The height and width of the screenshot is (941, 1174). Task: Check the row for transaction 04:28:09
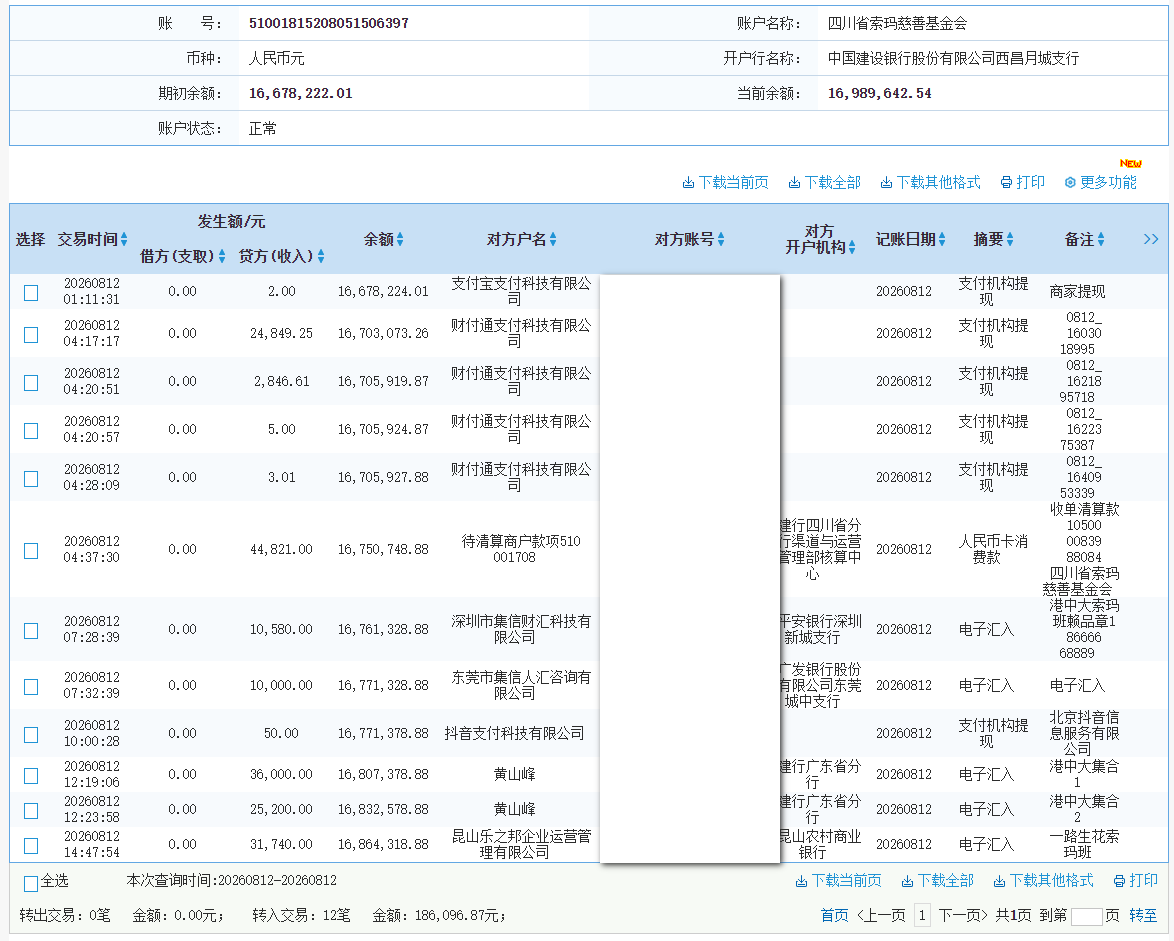(31, 478)
